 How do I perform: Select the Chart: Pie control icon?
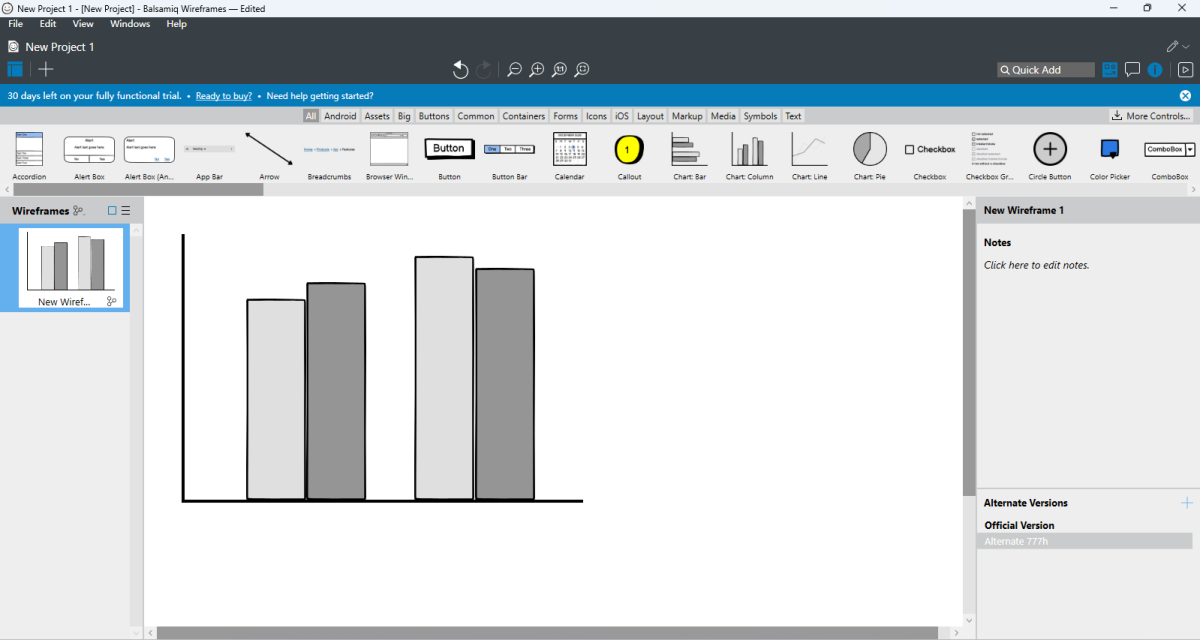(x=869, y=150)
